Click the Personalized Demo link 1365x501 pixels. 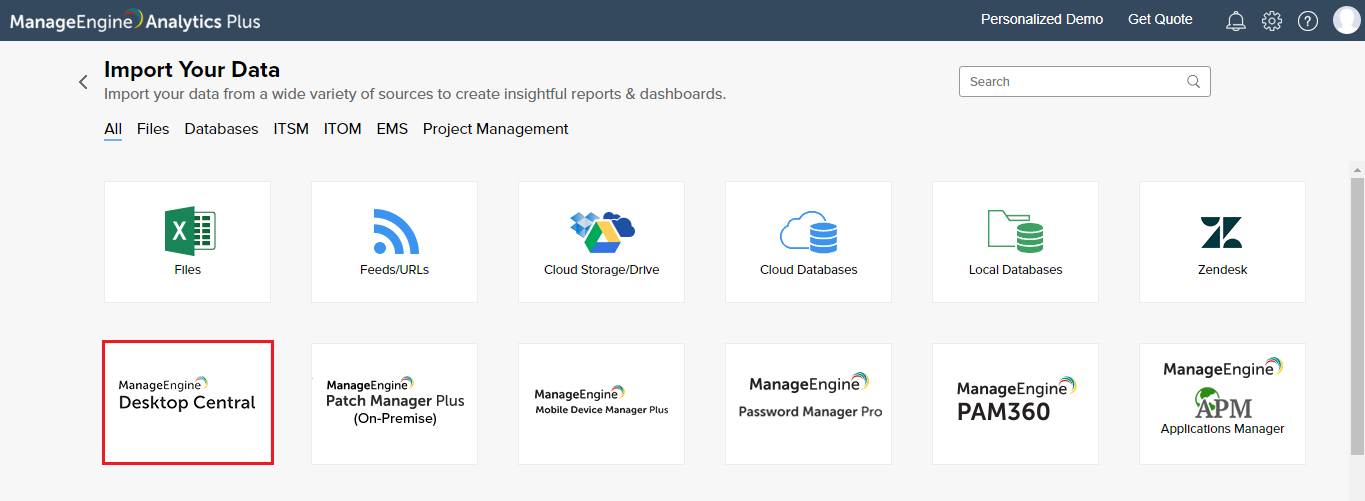(x=1042, y=19)
